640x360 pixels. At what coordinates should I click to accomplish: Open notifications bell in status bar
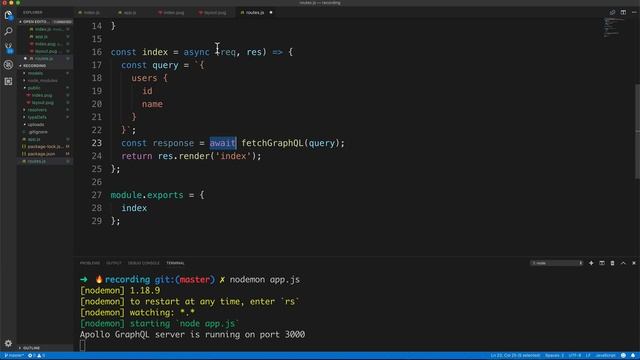tap(633, 356)
